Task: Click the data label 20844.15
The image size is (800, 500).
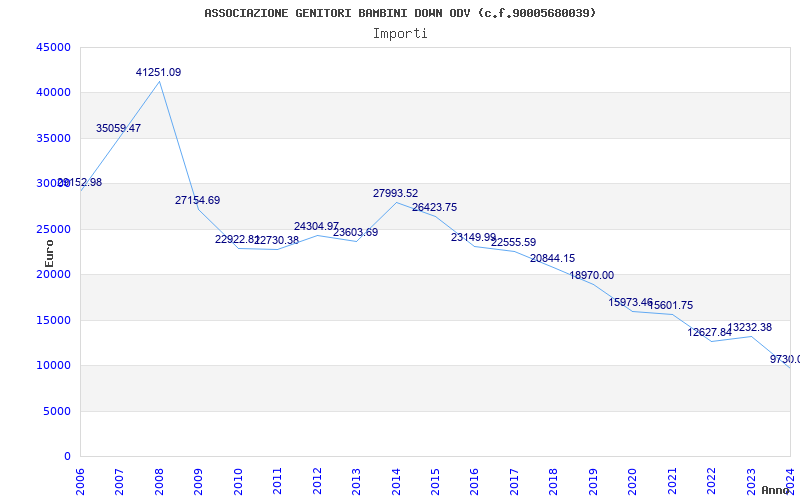Action: 553,259
